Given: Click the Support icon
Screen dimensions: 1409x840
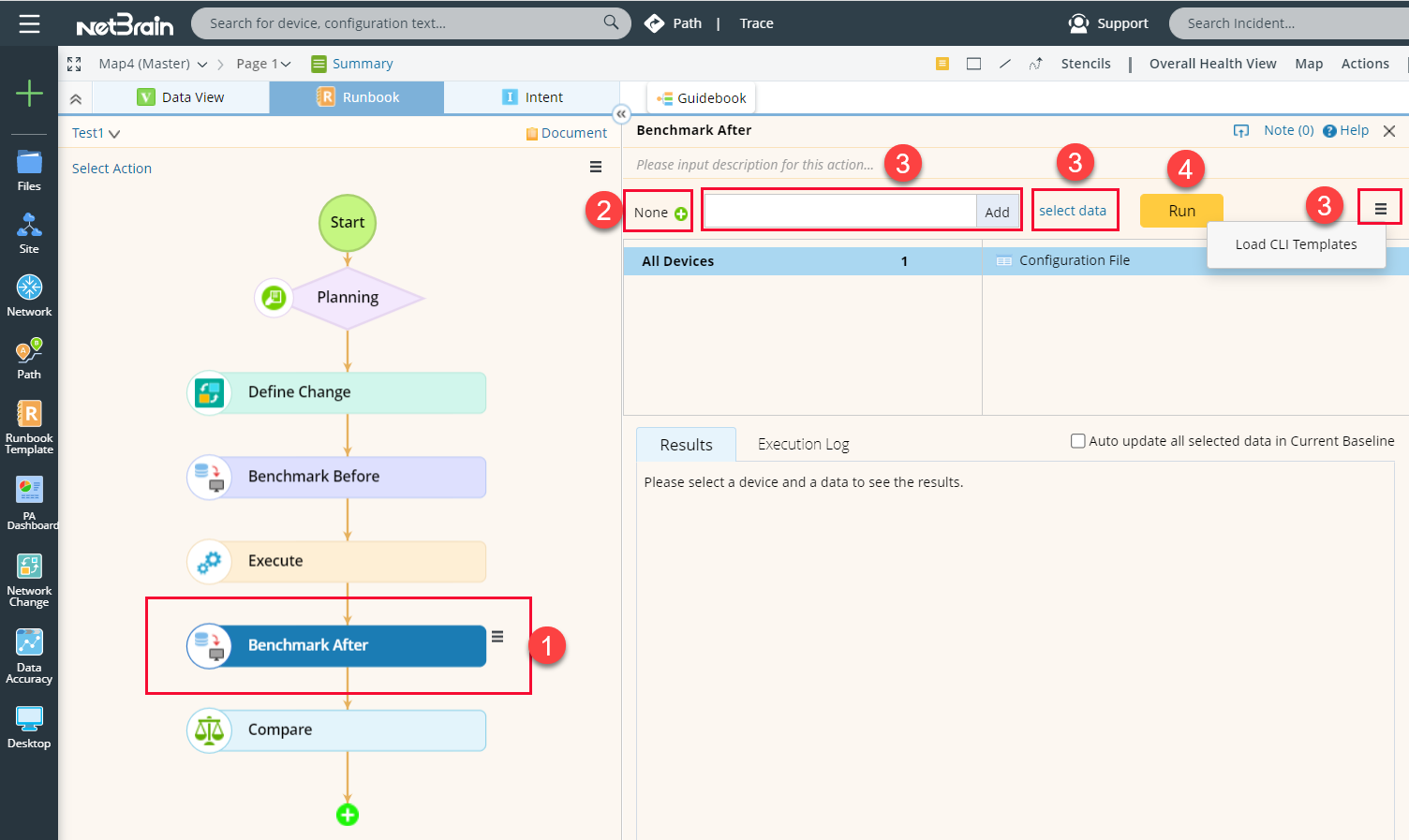Looking at the screenshot, I should (1079, 23).
